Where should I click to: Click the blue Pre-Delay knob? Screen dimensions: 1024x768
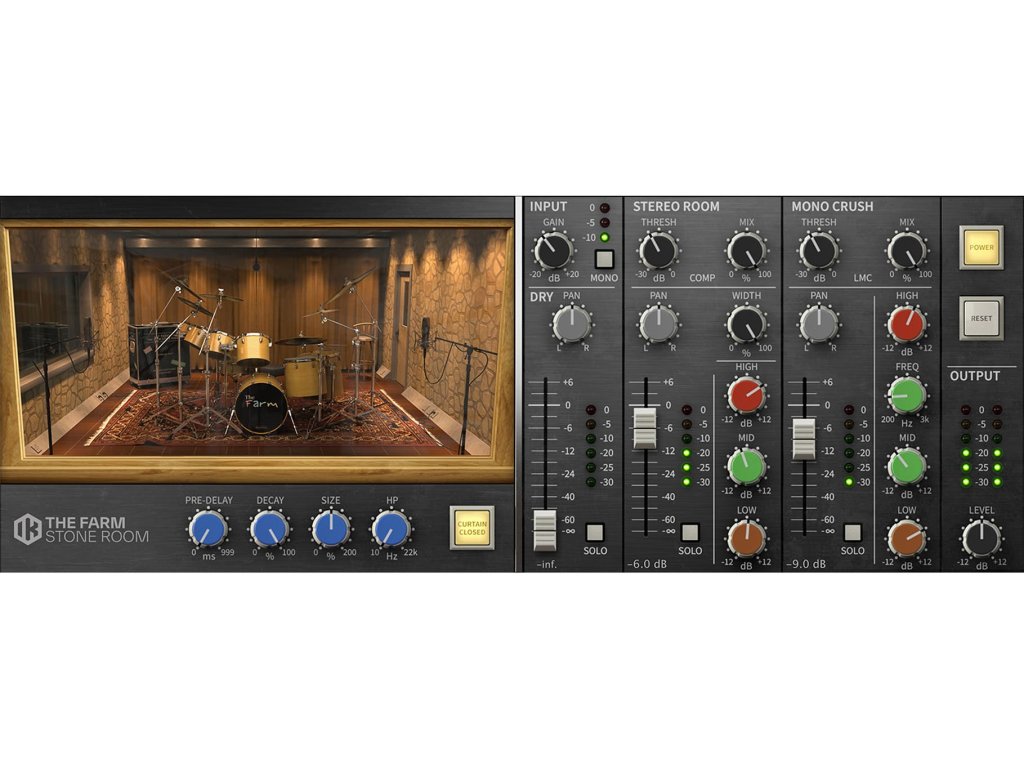207,528
